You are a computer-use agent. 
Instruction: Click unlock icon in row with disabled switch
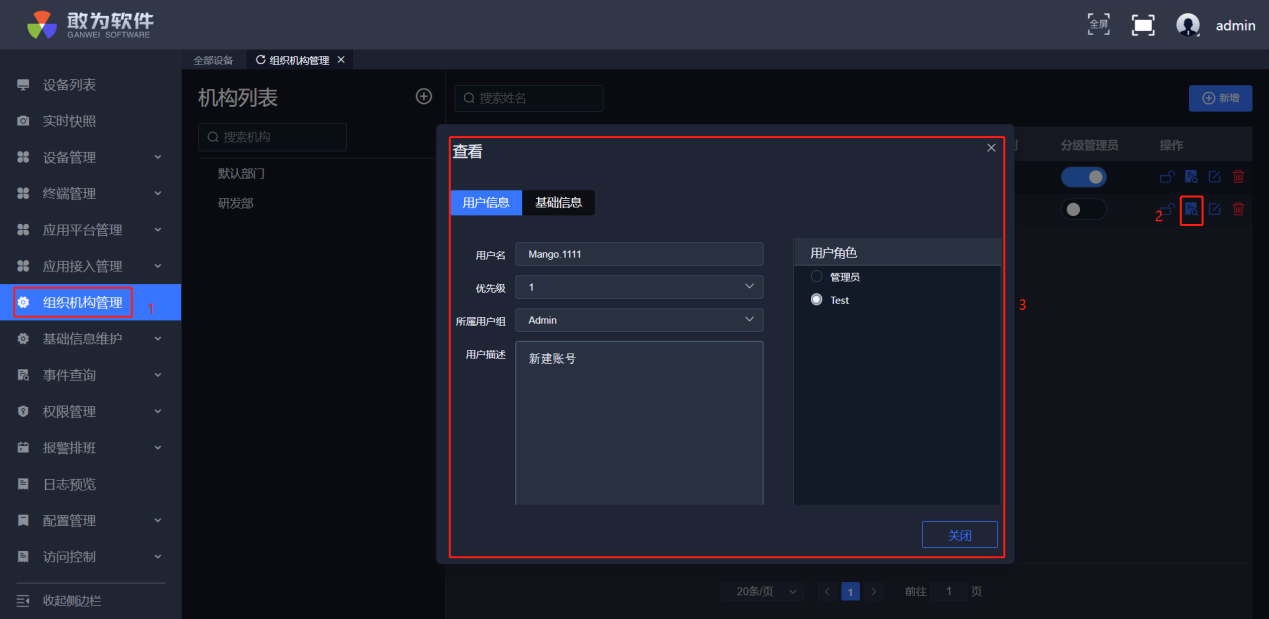1167,209
